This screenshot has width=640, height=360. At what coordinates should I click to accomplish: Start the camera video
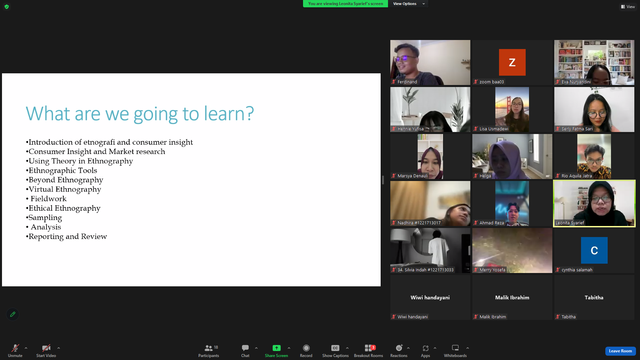point(46,350)
